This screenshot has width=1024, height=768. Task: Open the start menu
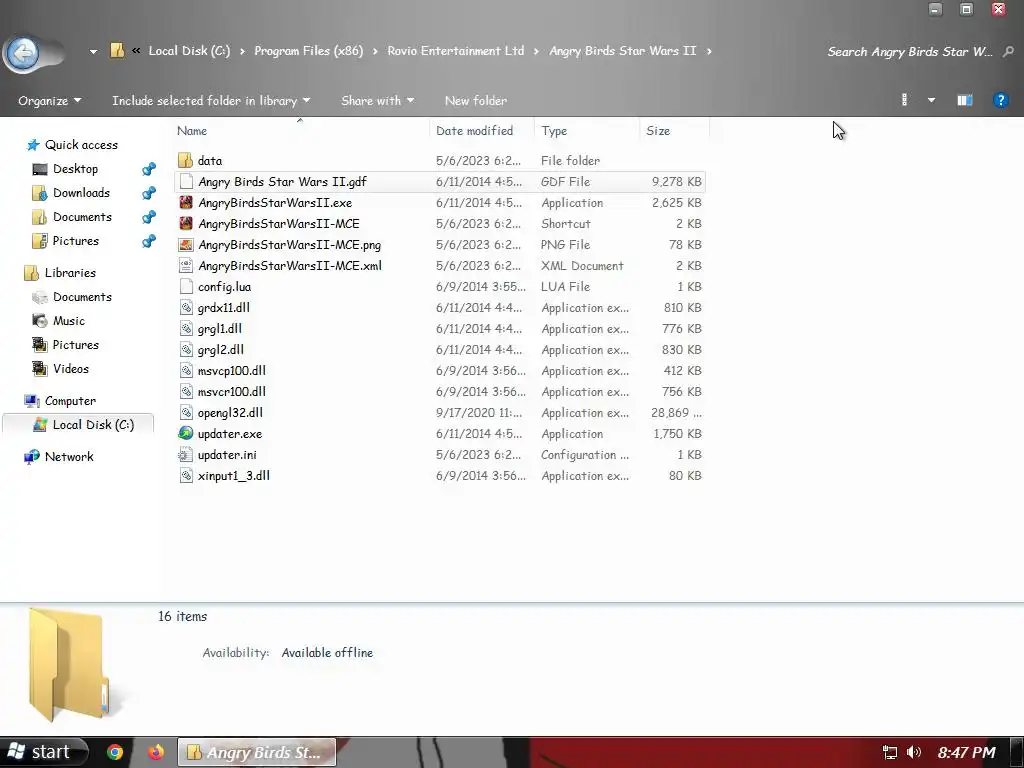42,752
